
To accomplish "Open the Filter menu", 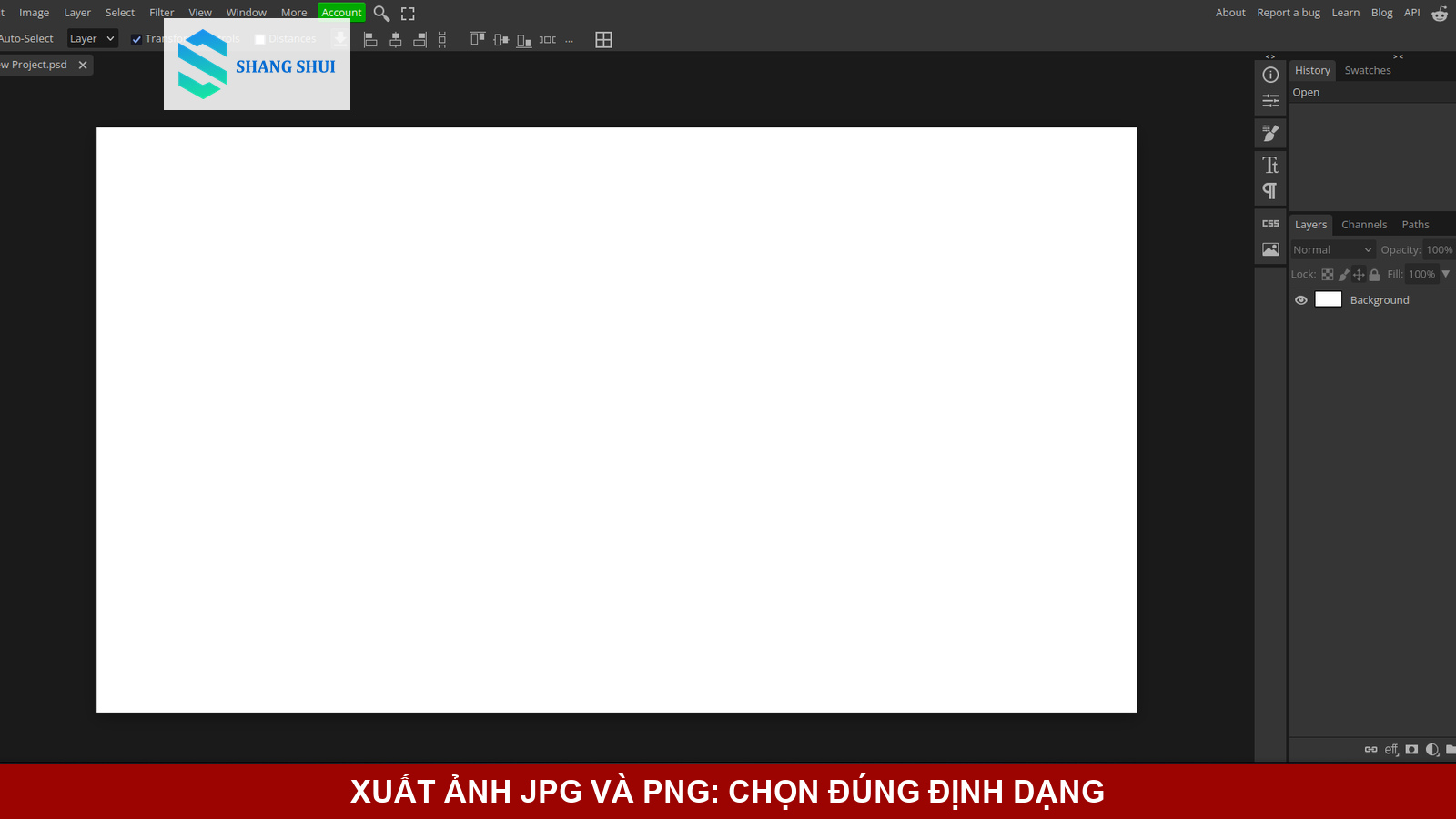I will (162, 13).
